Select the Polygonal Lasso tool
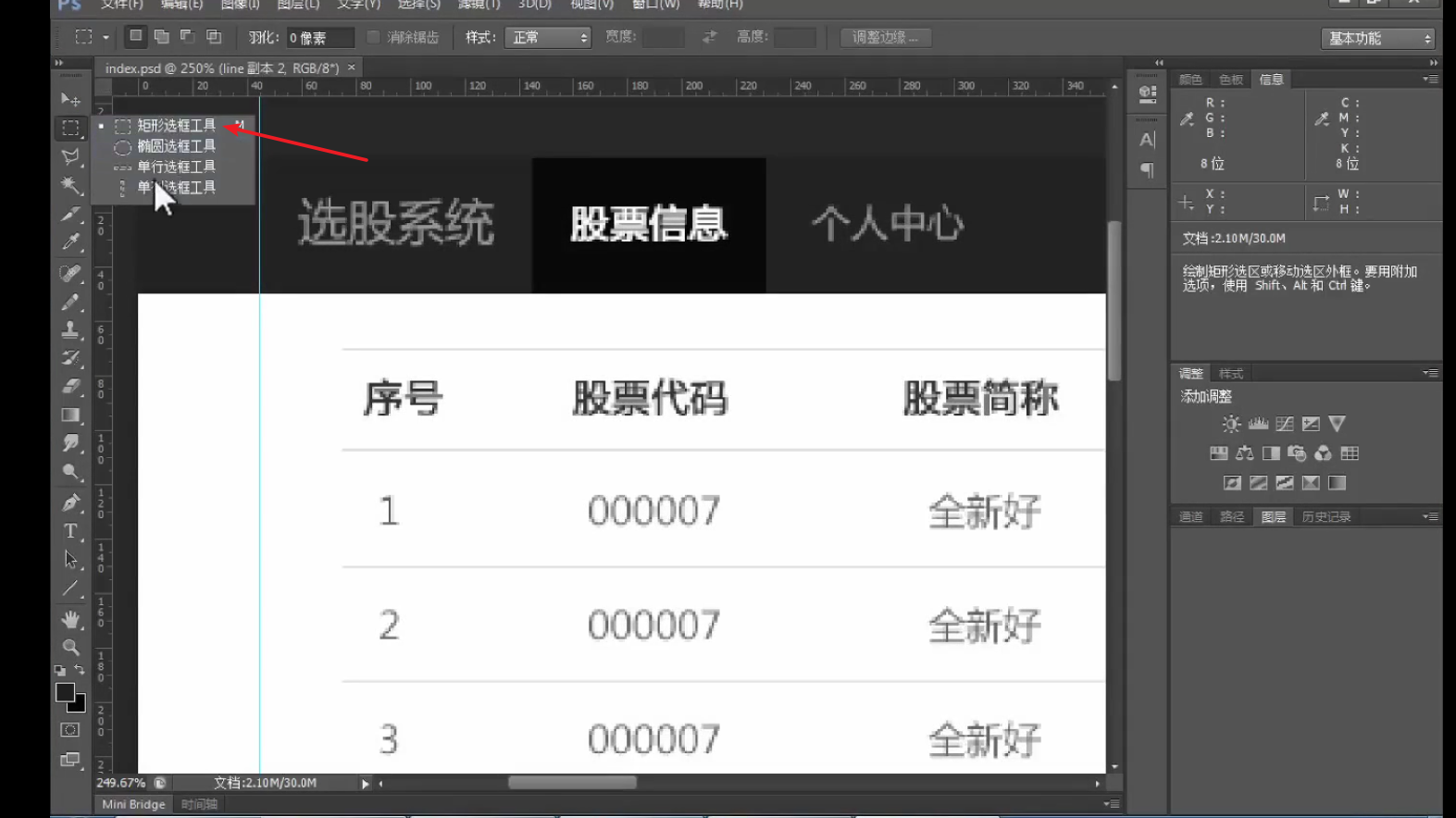Image resolution: width=1456 pixels, height=818 pixels. click(70, 156)
